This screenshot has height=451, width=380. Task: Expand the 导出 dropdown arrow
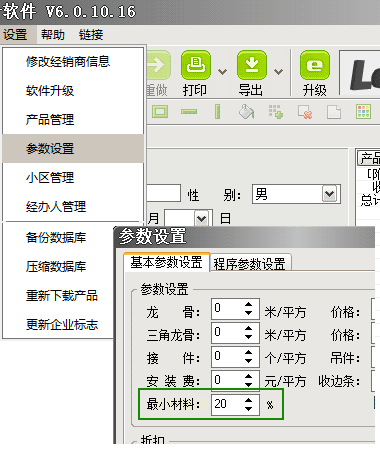[x=278, y=71]
